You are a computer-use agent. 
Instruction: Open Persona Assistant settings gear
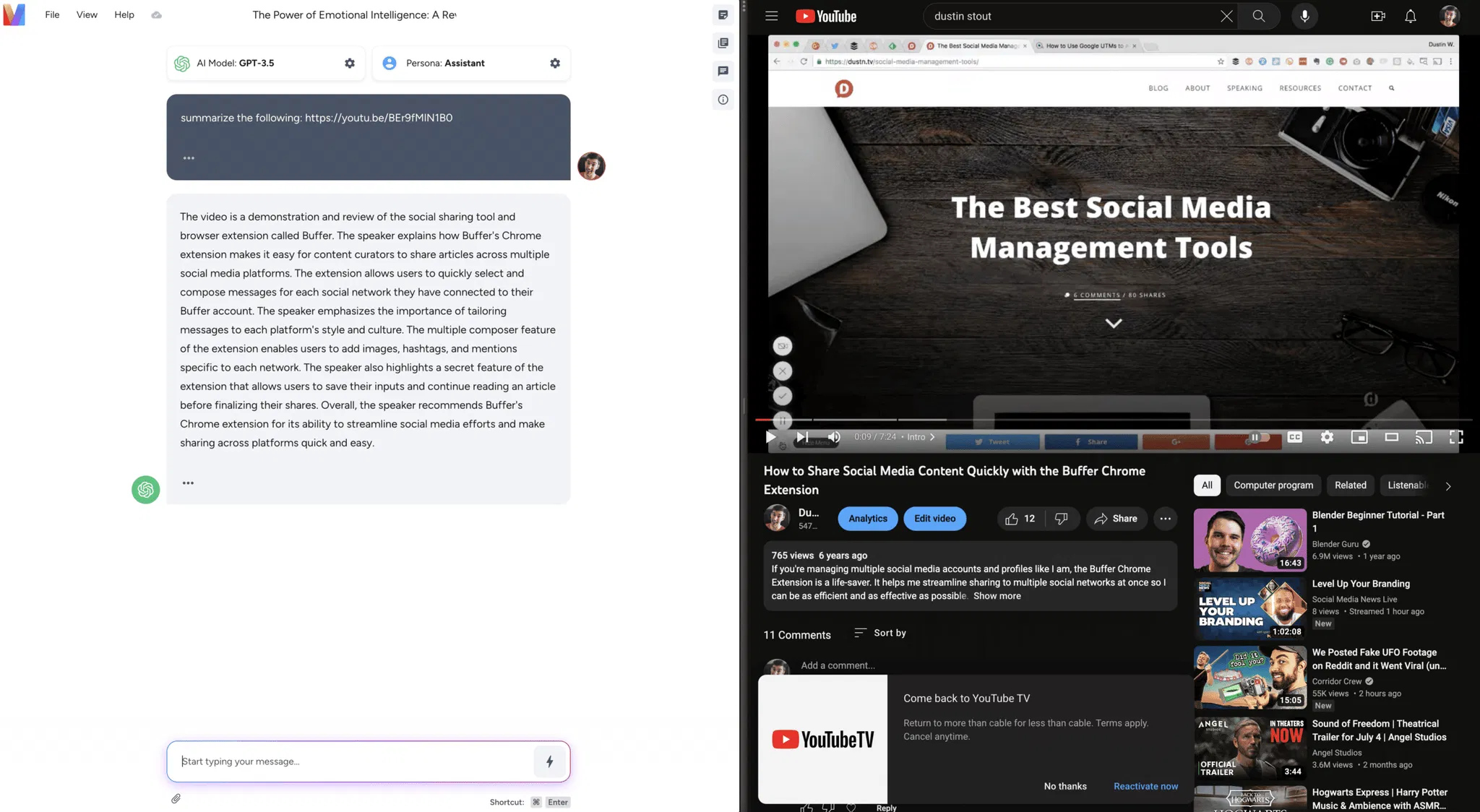point(555,64)
